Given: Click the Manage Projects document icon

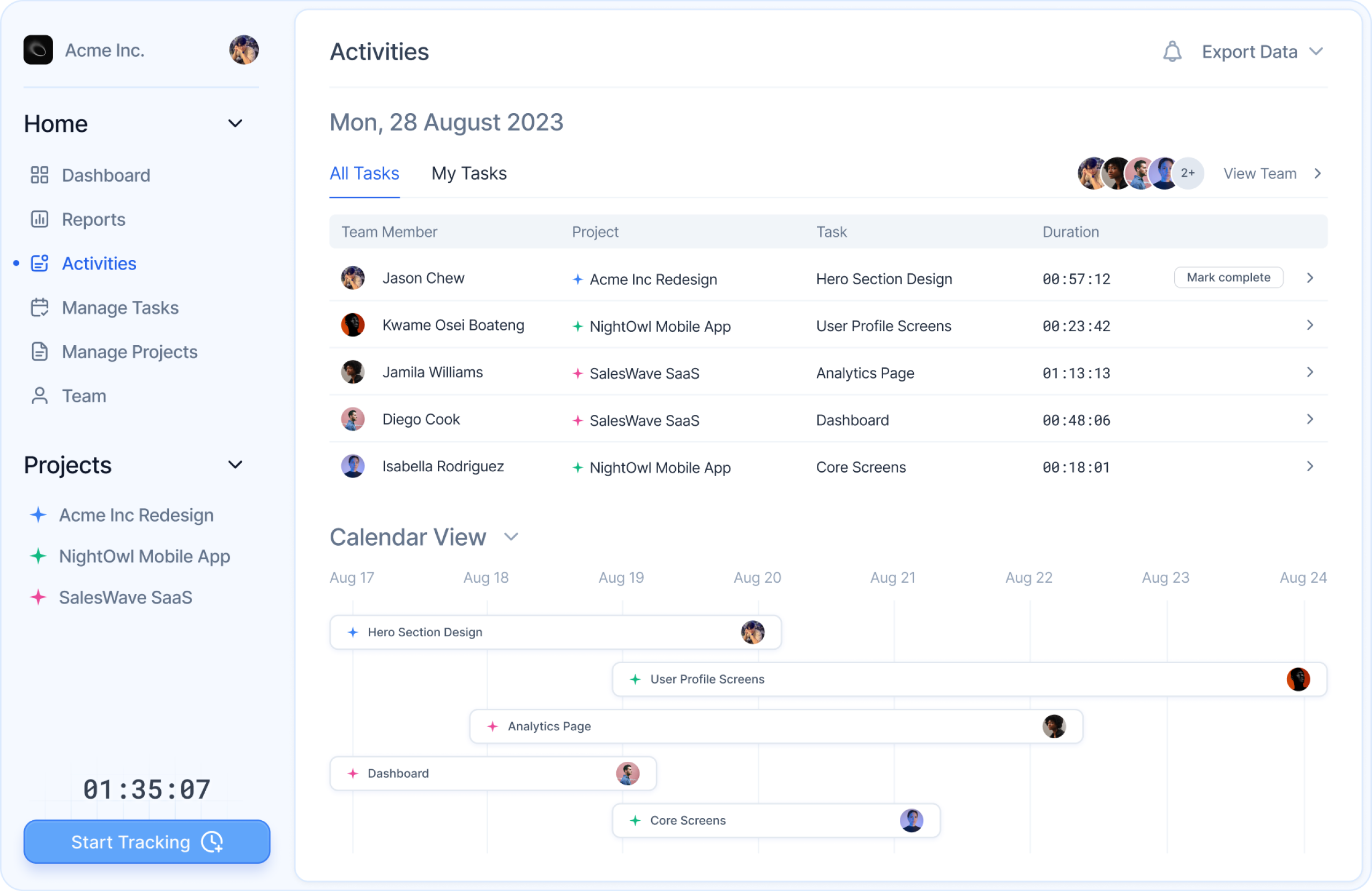Looking at the screenshot, I should [39, 351].
